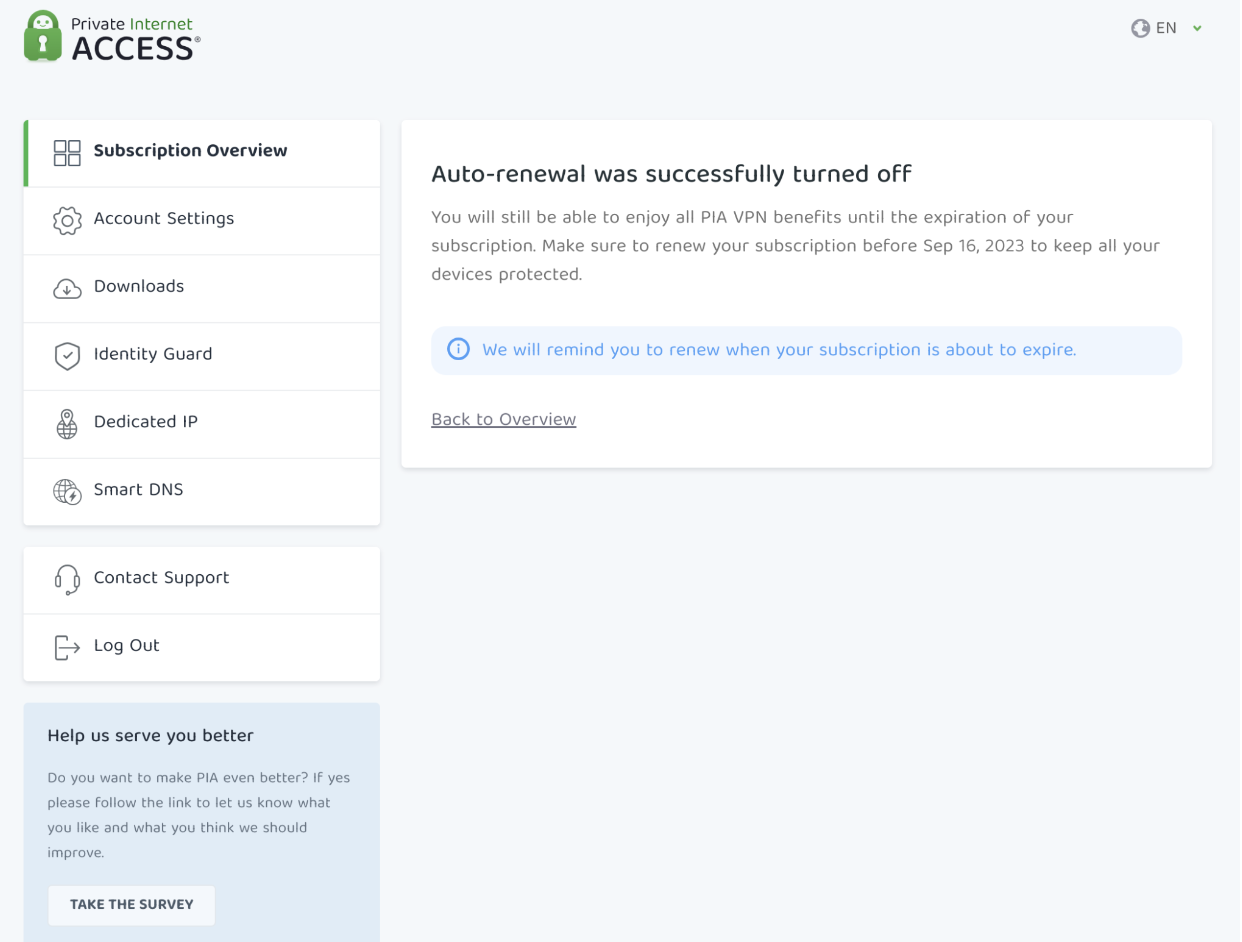
Task: Click the PIA padlock logo
Action: 42,36
